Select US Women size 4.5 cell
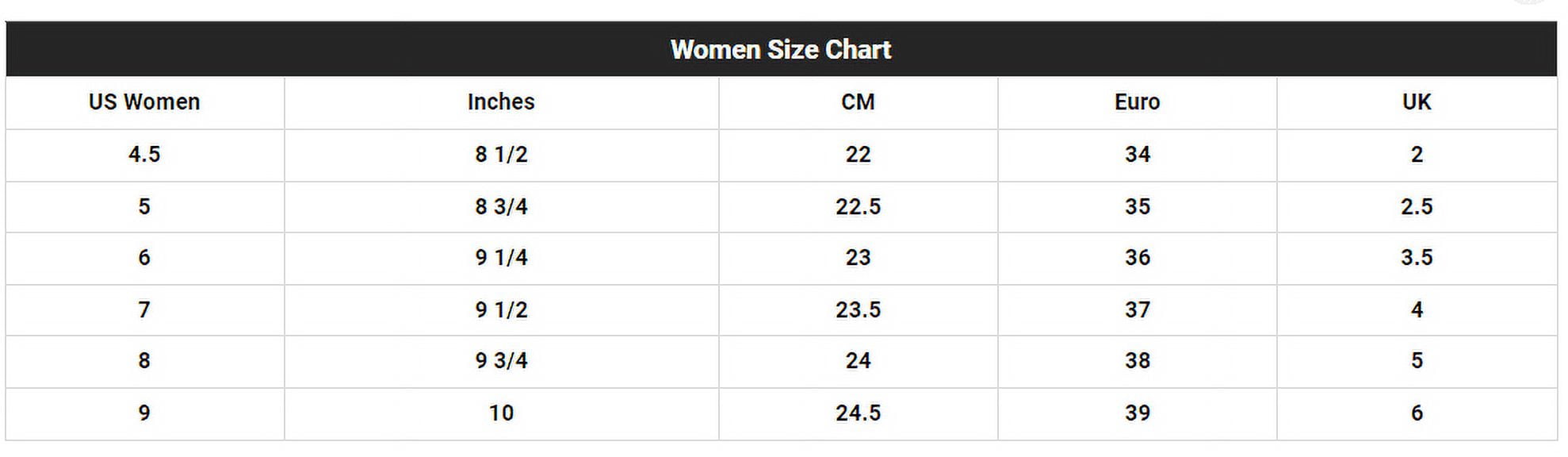Viewport: 1568px width, 457px height. 144,155
